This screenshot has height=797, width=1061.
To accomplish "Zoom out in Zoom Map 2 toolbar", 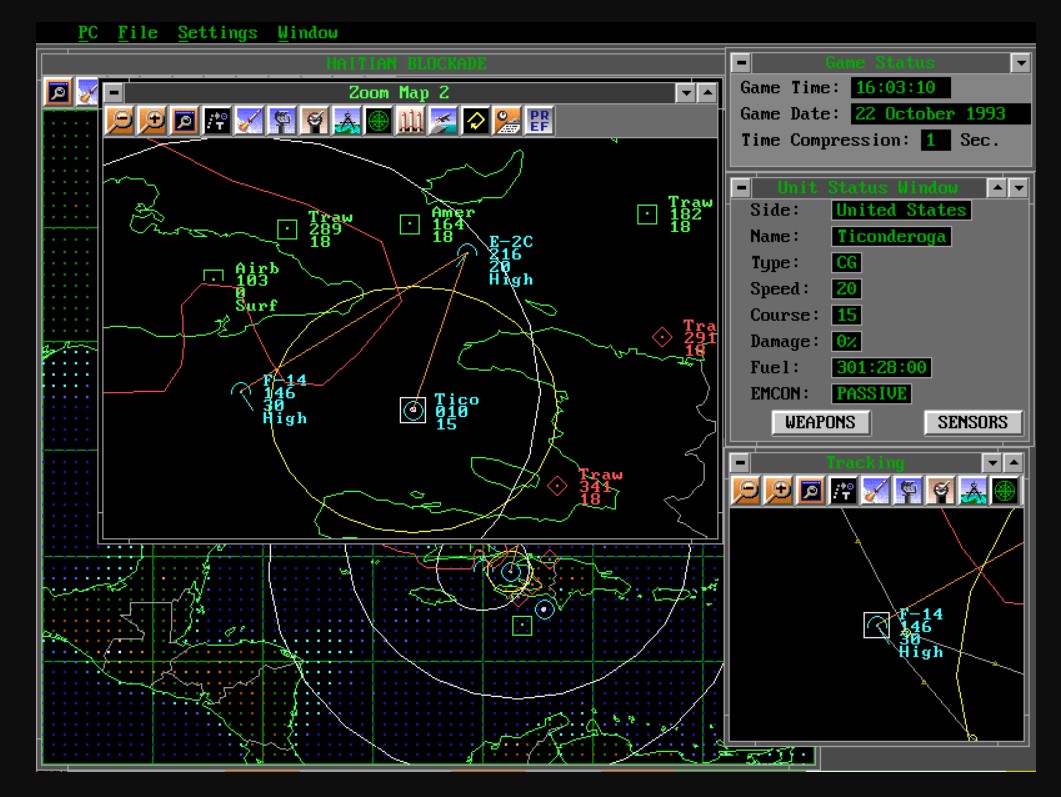I will click(120, 122).
